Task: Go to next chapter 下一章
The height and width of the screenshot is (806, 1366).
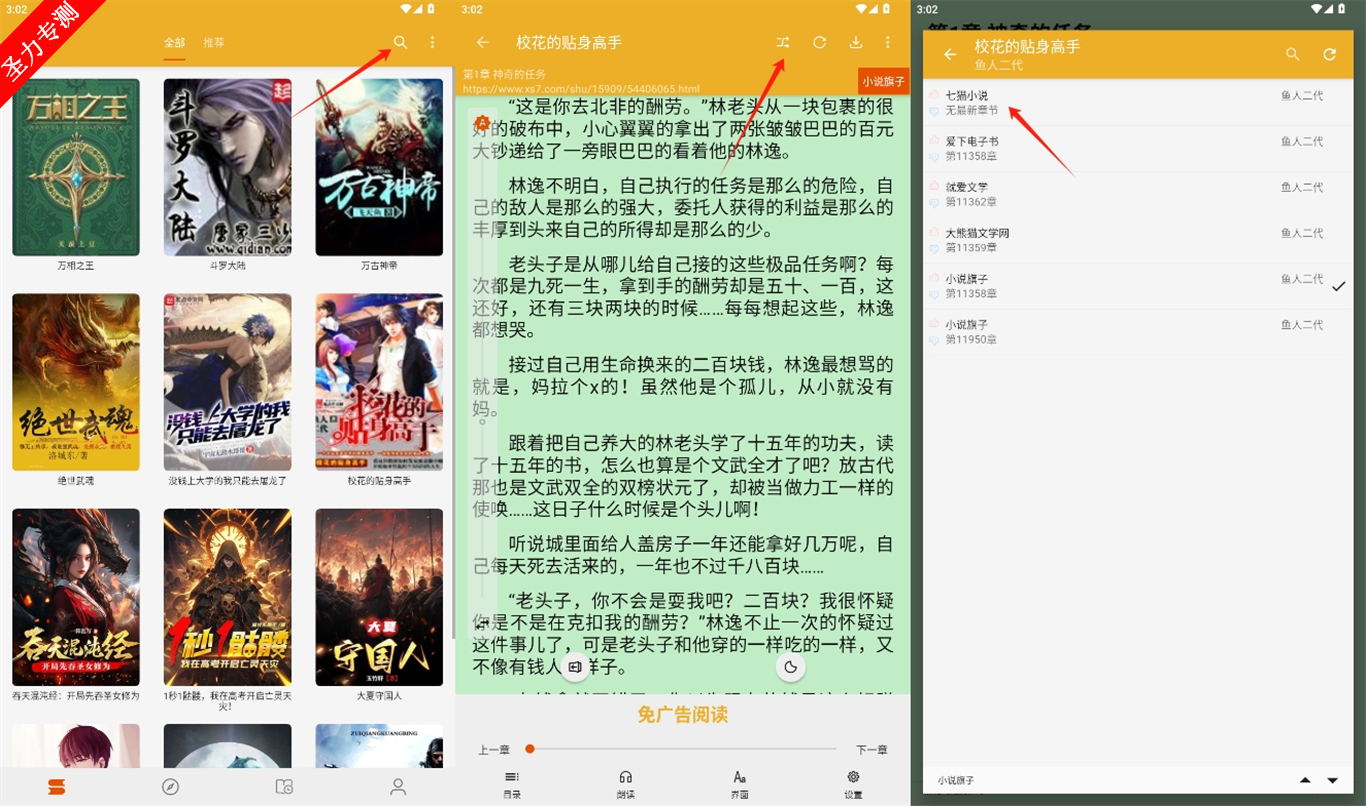Action: pyautogui.click(x=871, y=749)
